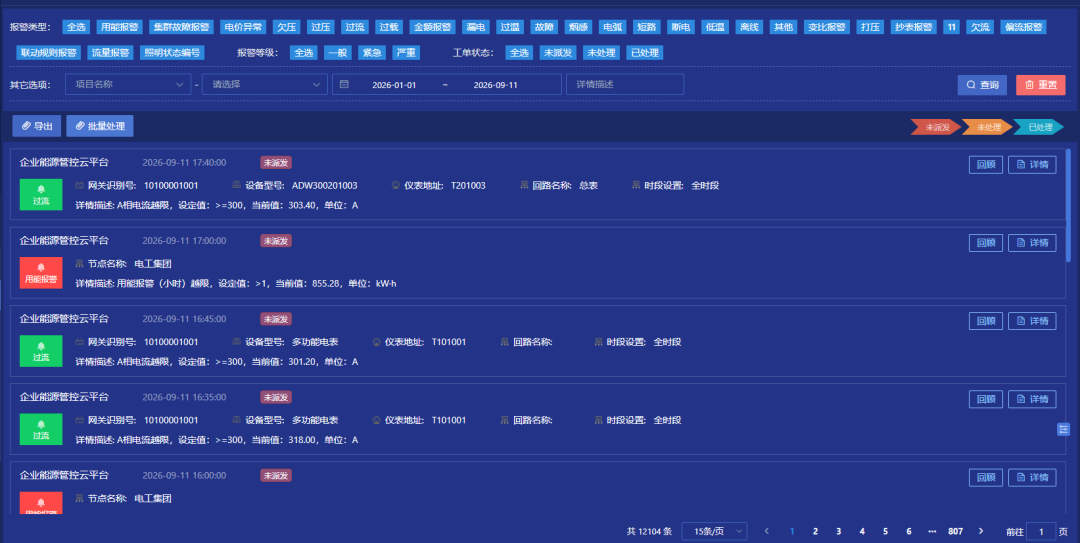Screen dimensions: 1080x543
Task: Click 设备型号 icon in the 16:35:00 alarm
Action: (237, 420)
